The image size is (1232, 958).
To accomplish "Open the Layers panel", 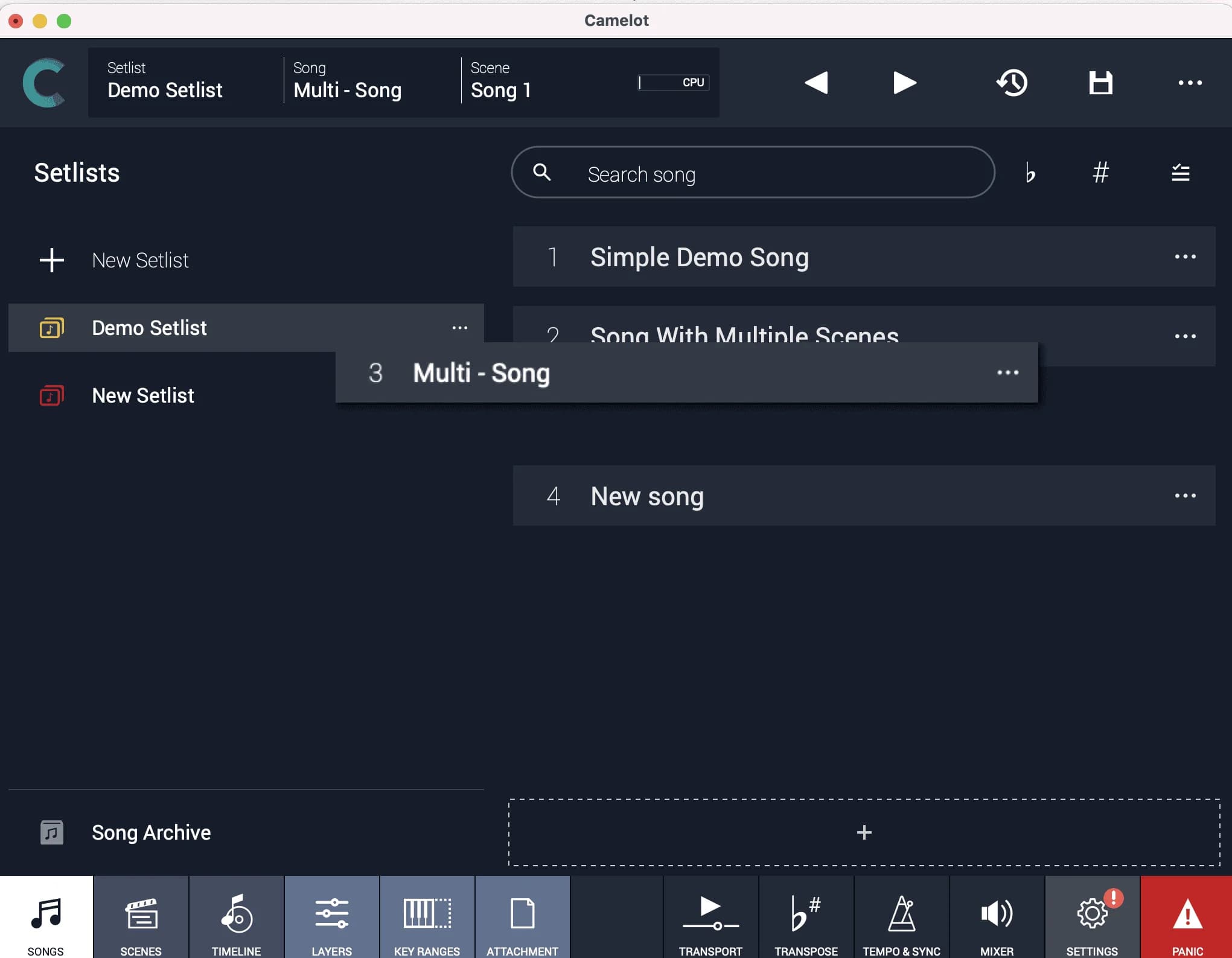I will click(331, 918).
